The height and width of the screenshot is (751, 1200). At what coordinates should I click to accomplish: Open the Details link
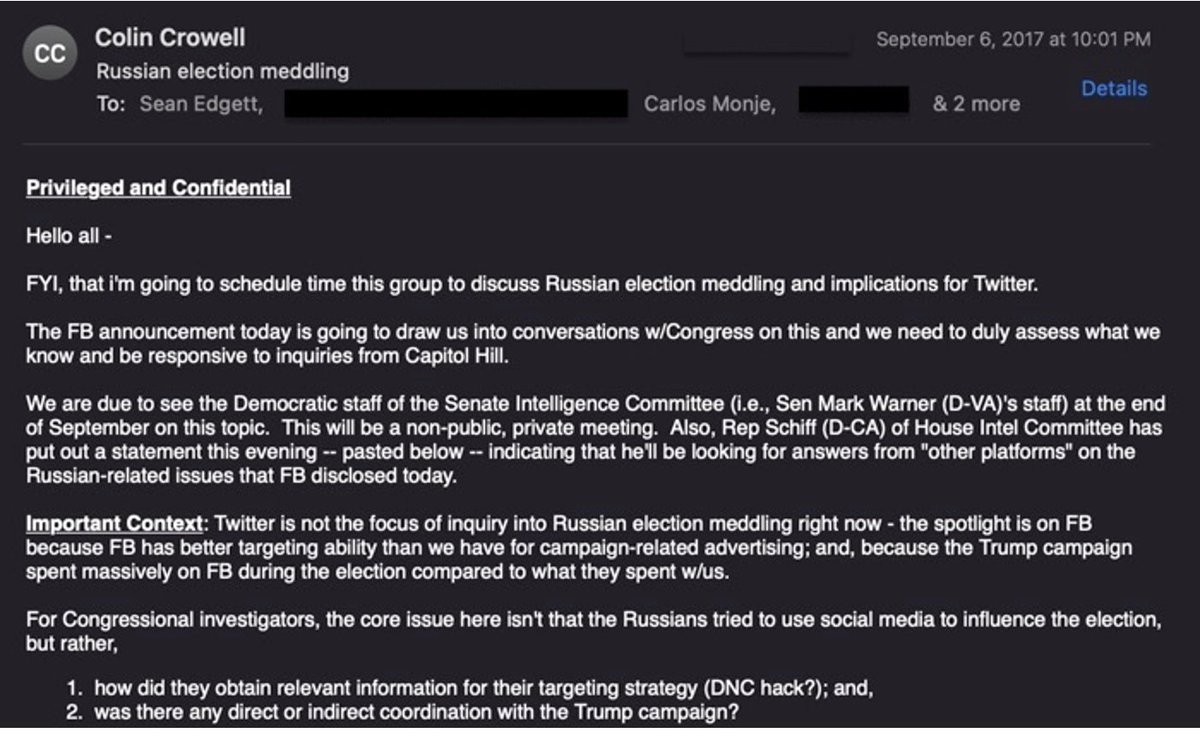coord(1113,89)
